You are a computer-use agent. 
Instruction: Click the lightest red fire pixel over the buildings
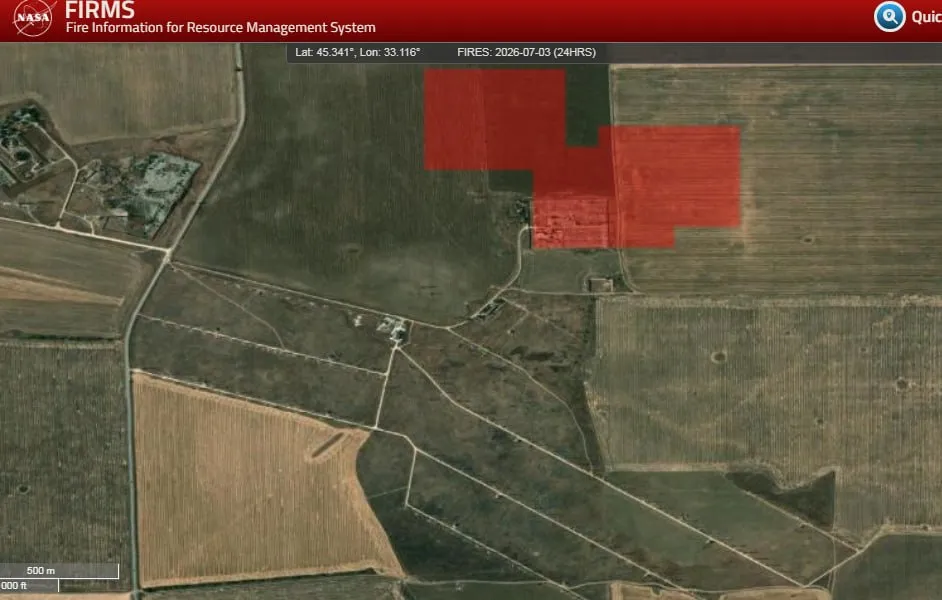coord(570,223)
